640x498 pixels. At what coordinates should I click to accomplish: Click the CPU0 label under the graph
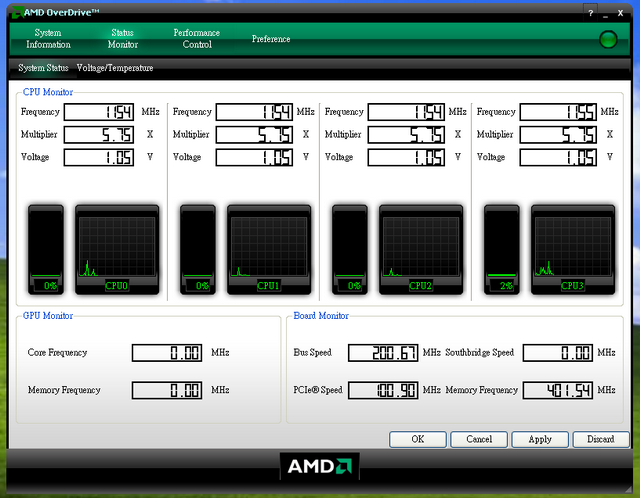click(116, 285)
